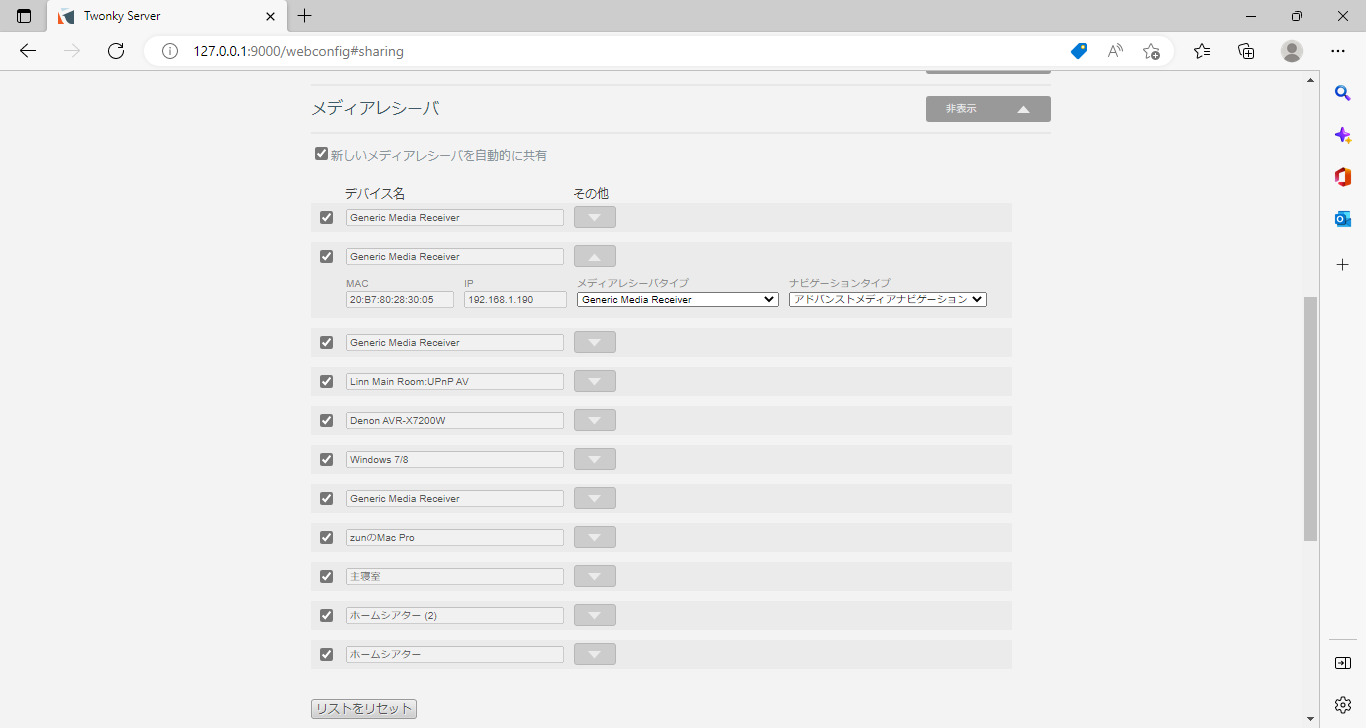Uncheck the 主寝室 device

[326, 576]
